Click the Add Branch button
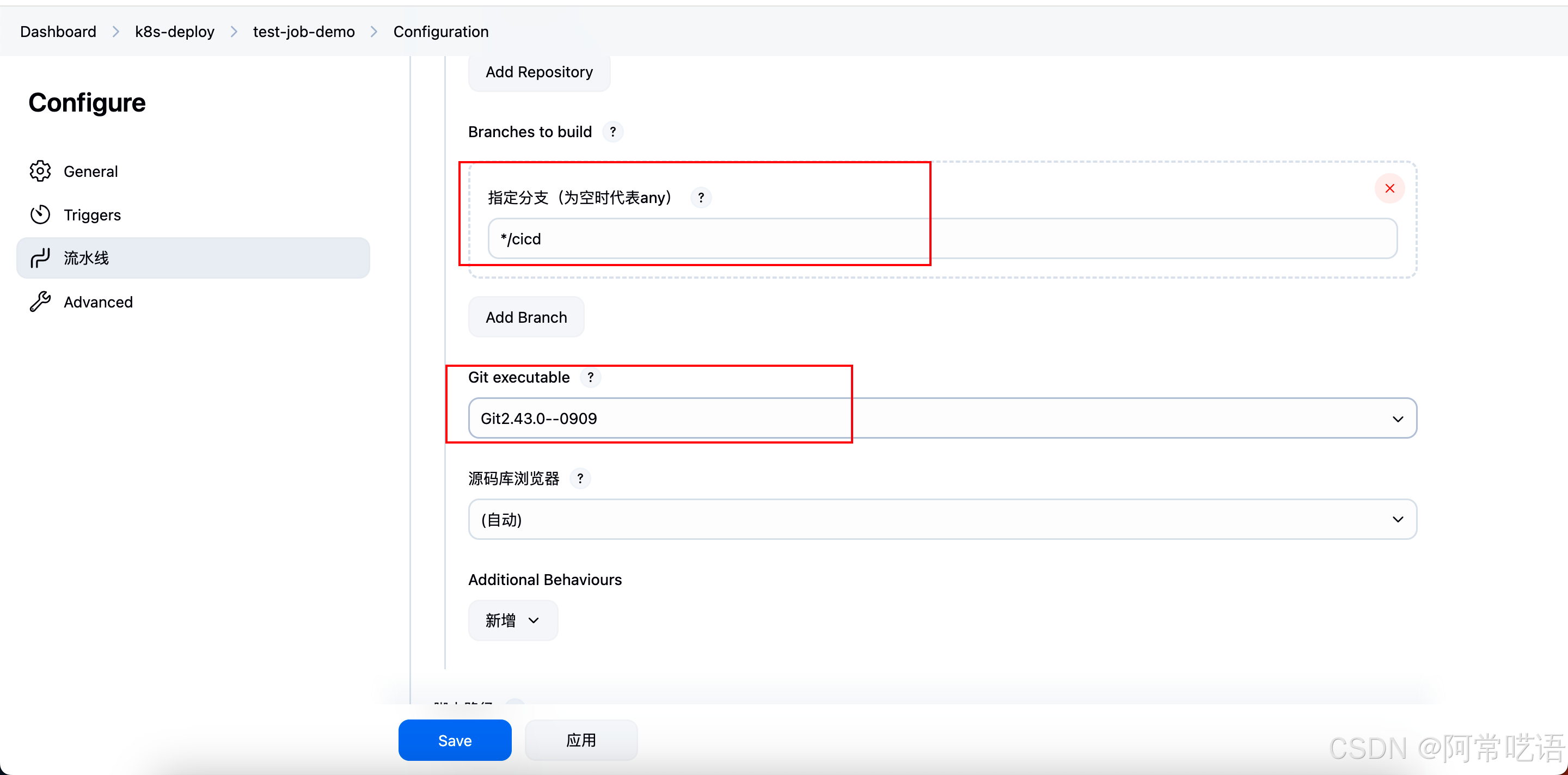Viewport: 1568px width, 775px height. point(526,317)
